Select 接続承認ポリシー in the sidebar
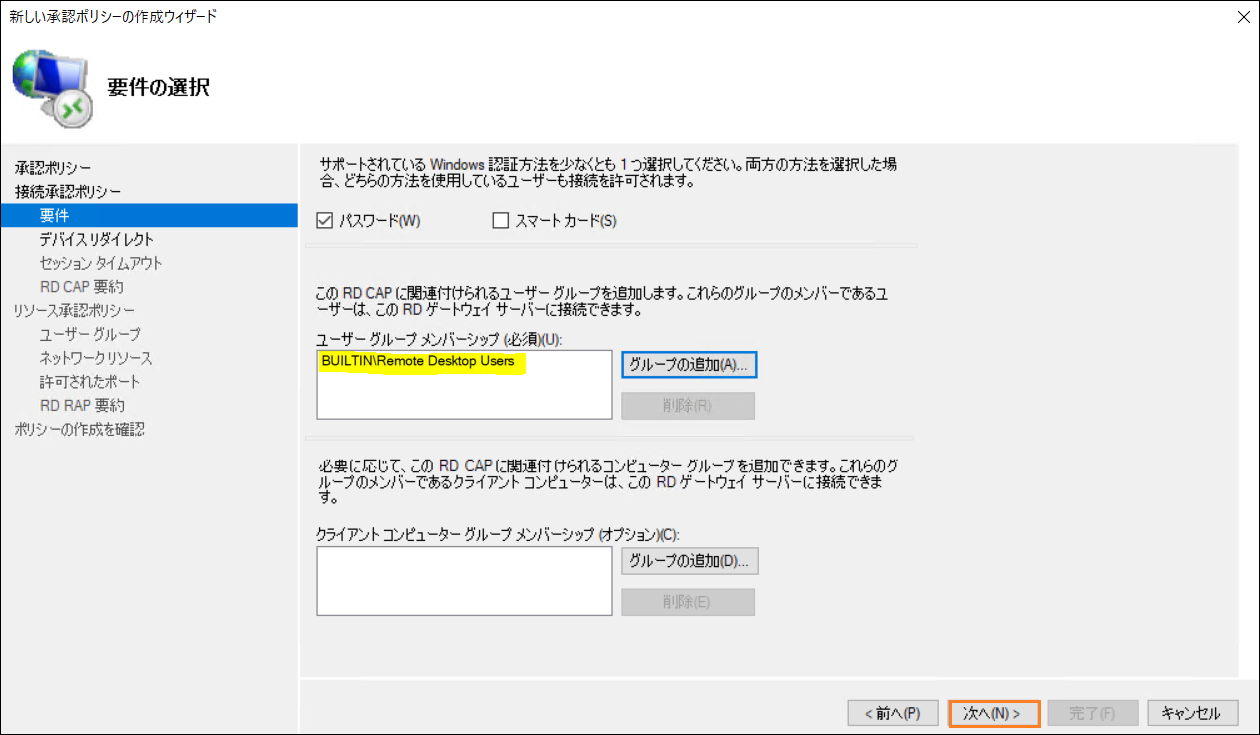Viewport: 1260px width, 735px height. (68, 191)
